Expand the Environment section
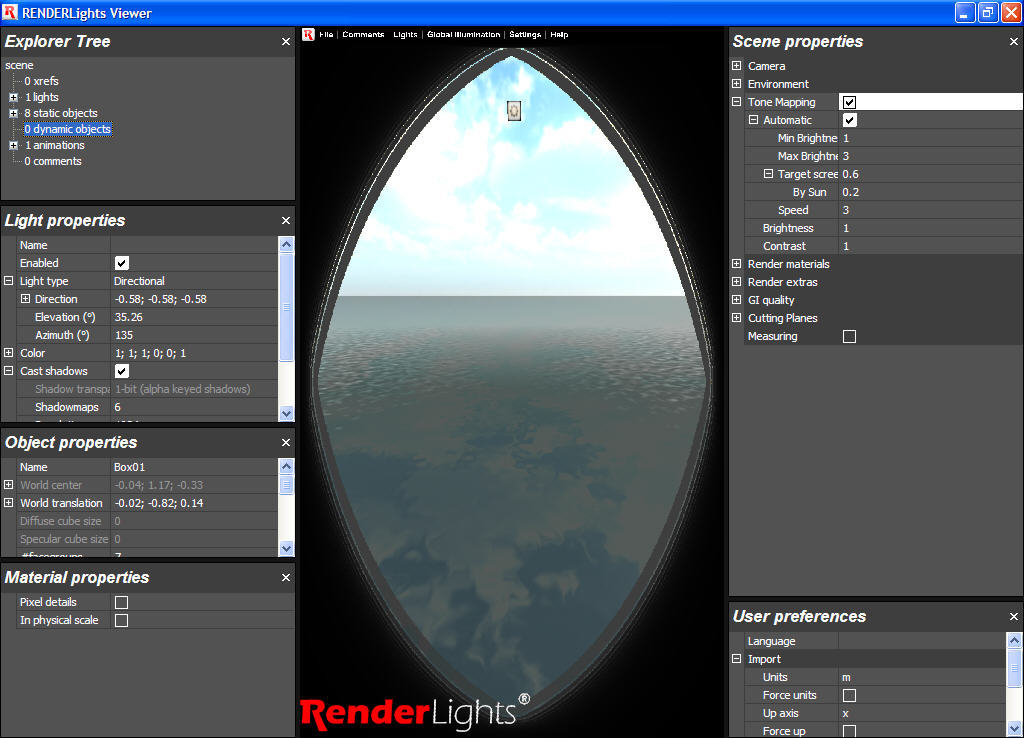 pos(737,84)
